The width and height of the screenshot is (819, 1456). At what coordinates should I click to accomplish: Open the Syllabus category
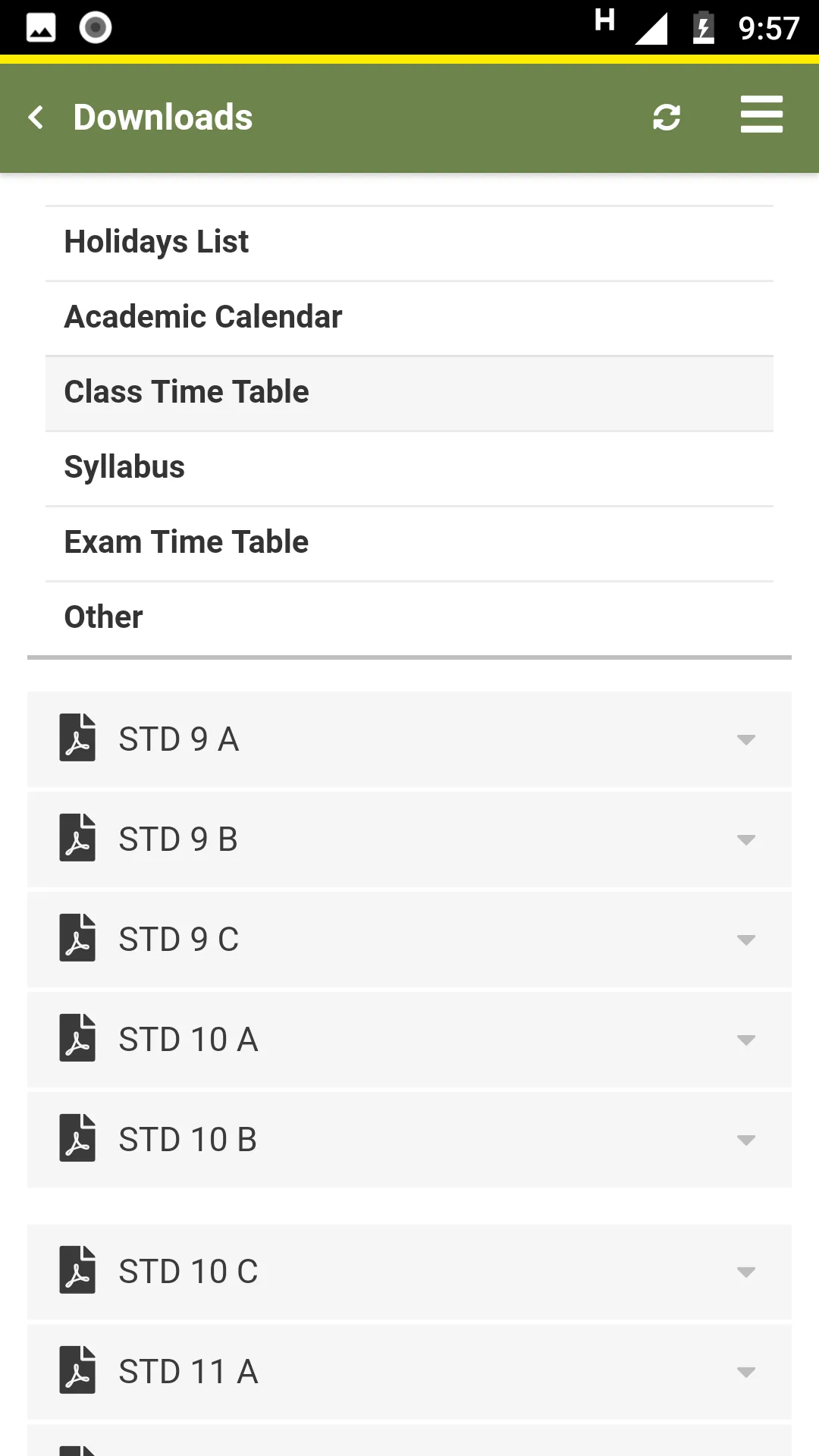click(409, 469)
